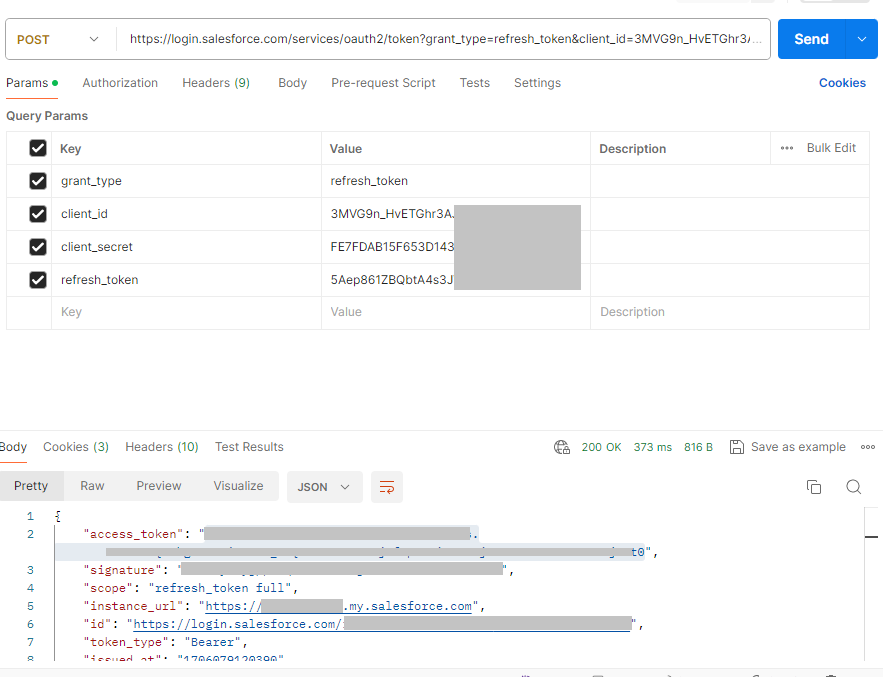The image size is (883, 677).
Task: Open the Pre-request Script tab
Action: pyautogui.click(x=383, y=83)
